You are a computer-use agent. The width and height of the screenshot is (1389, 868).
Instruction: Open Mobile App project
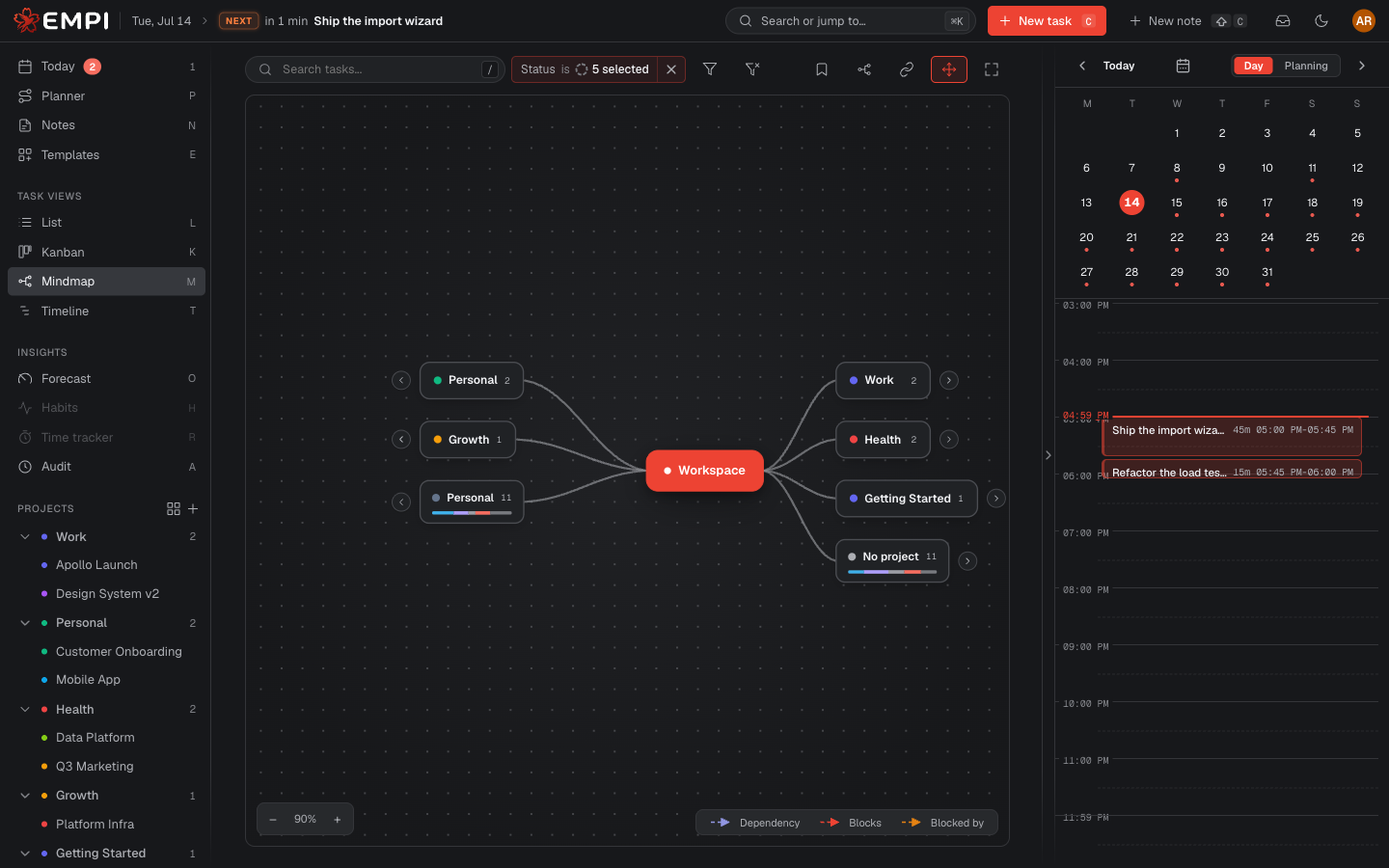point(88,680)
